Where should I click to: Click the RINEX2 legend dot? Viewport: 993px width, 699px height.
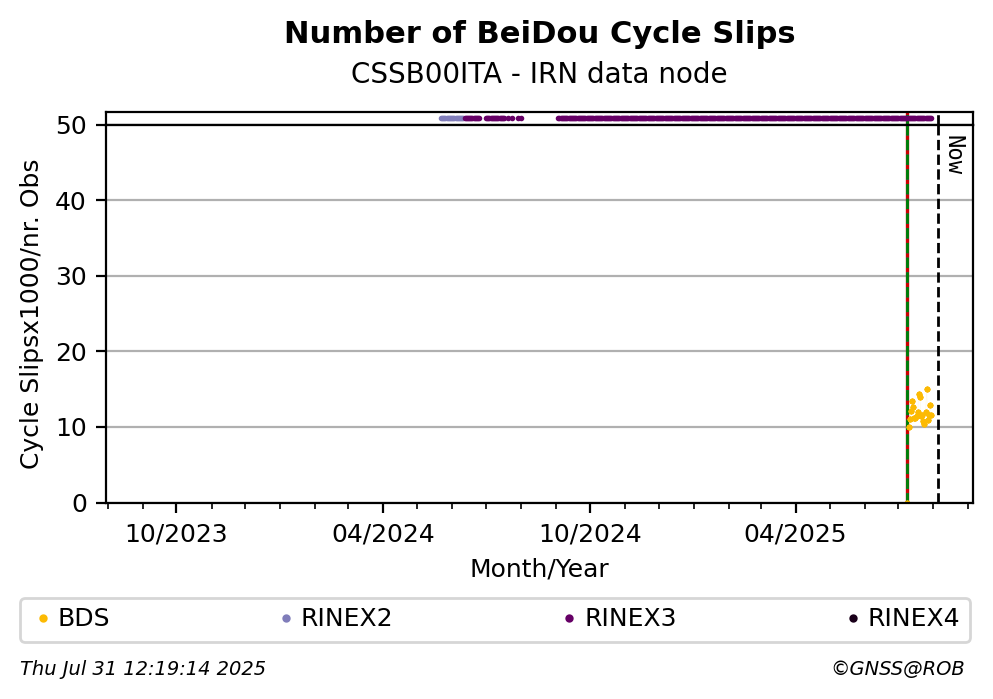(x=286, y=619)
